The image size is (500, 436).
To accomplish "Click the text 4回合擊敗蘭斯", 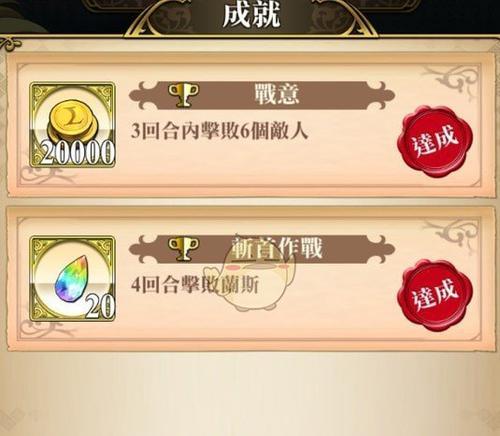I will (x=195, y=285).
